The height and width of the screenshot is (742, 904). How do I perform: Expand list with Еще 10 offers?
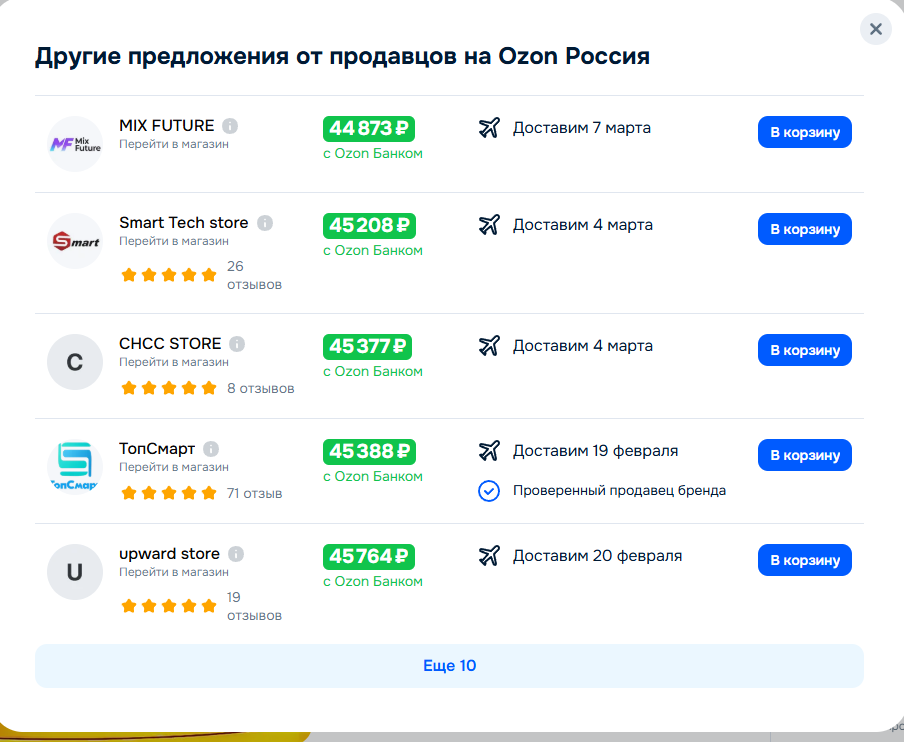tap(449, 666)
